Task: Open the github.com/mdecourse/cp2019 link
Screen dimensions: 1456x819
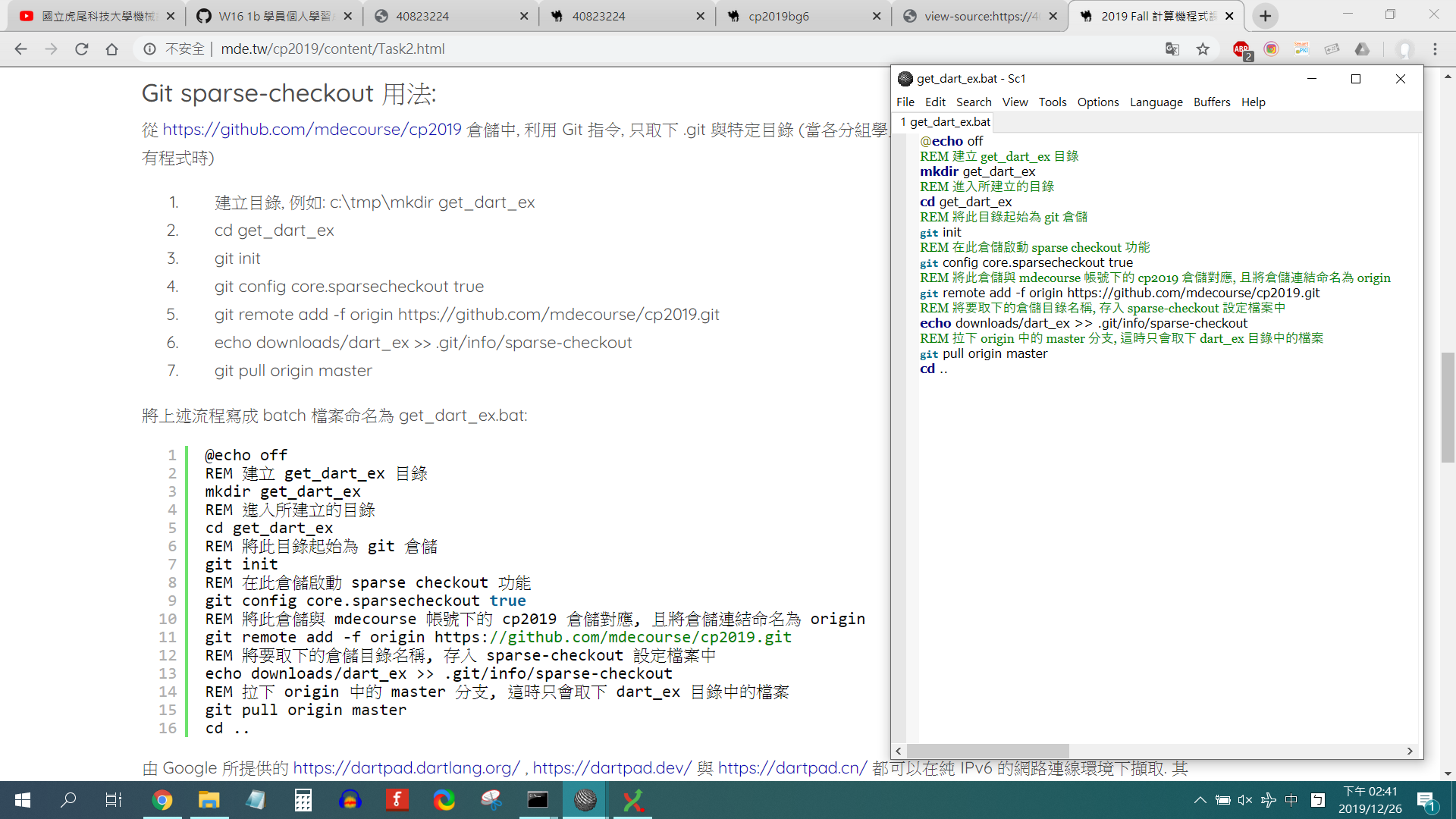Action: click(312, 130)
